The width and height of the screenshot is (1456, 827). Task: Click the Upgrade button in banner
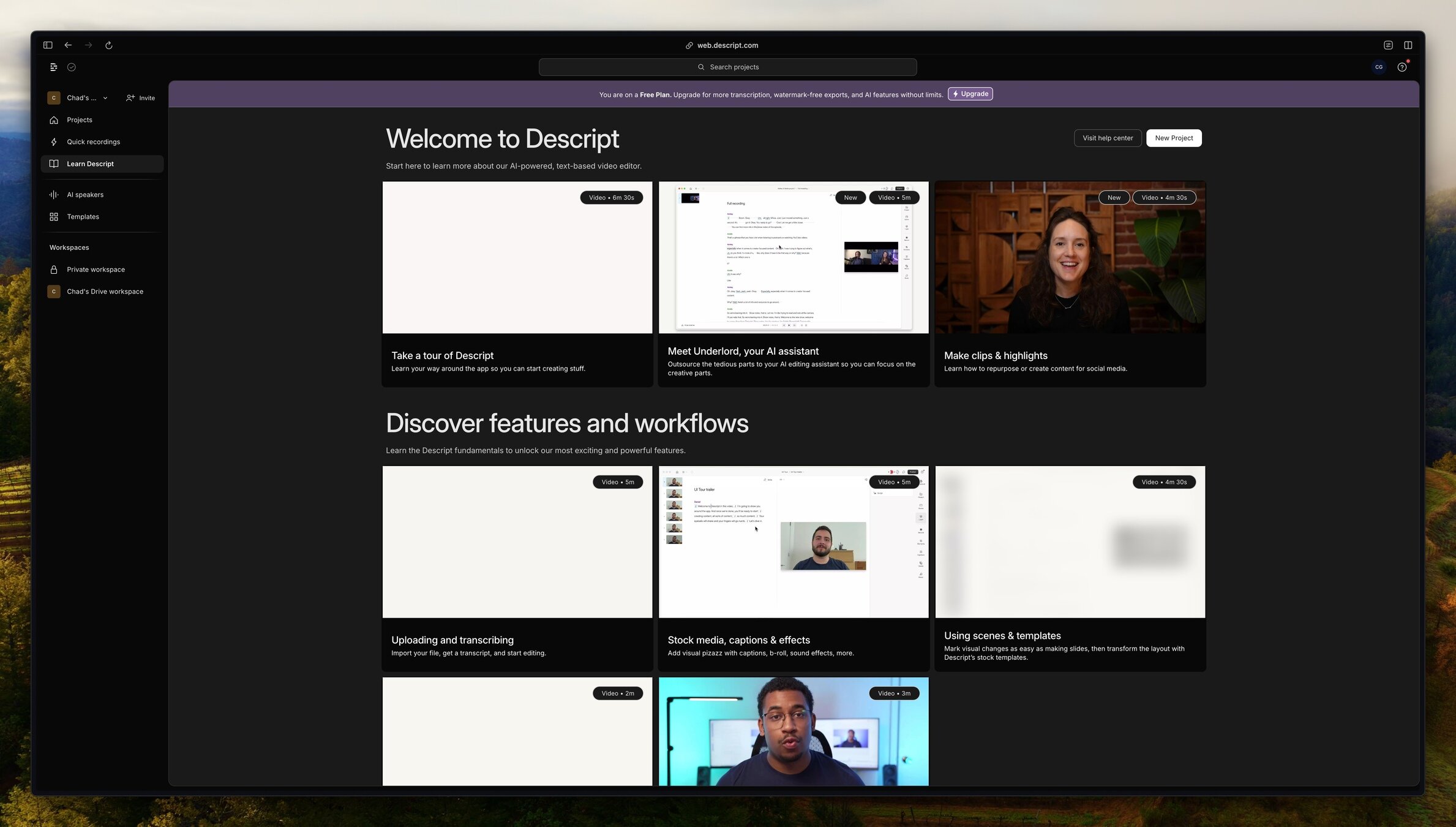(970, 94)
